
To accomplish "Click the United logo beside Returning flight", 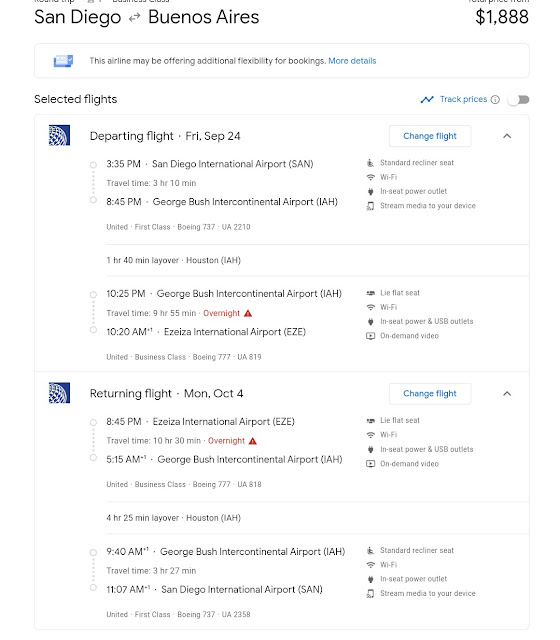I will pos(59,393).
